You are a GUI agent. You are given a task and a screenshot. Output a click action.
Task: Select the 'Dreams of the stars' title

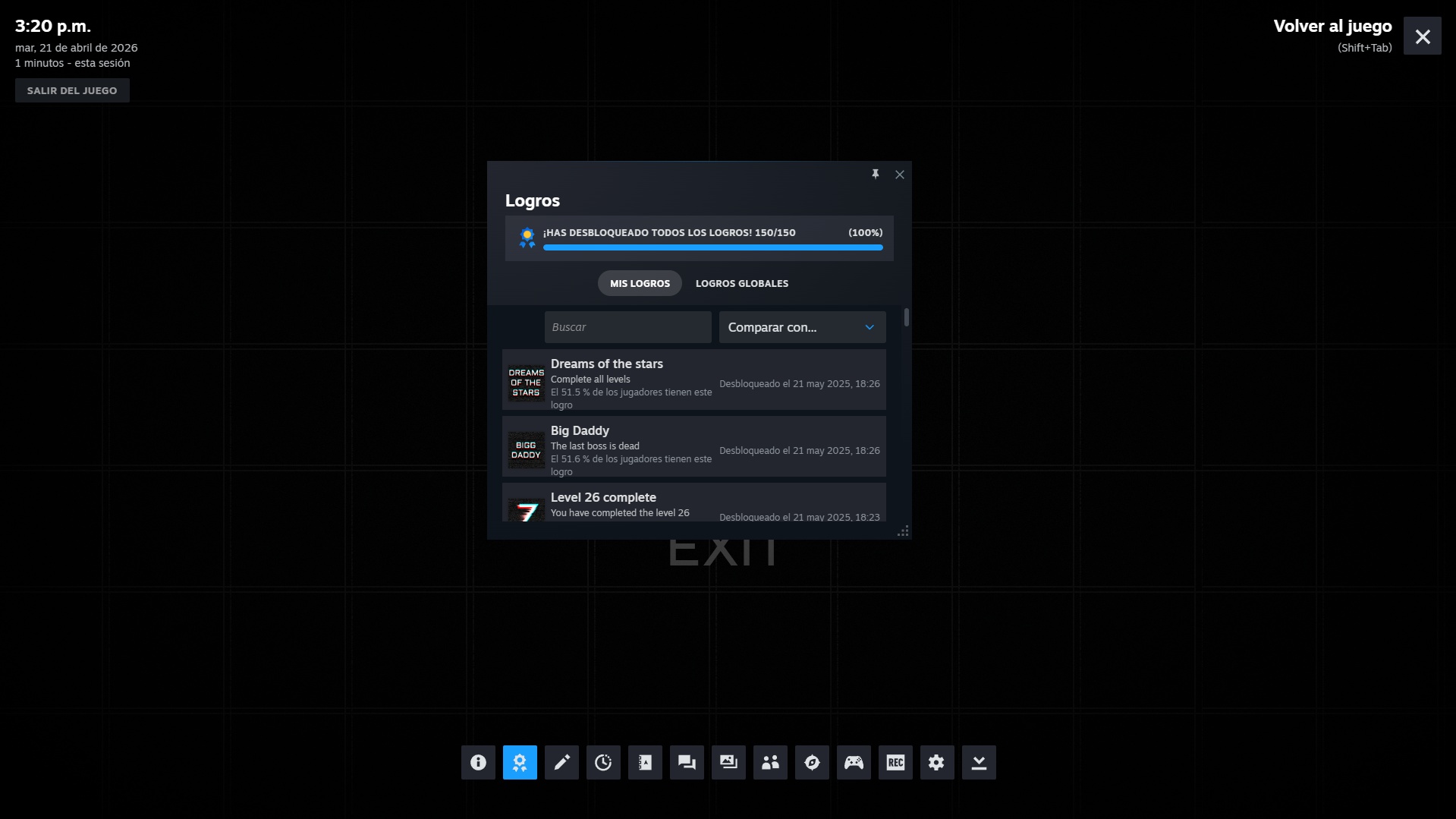(607, 364)
